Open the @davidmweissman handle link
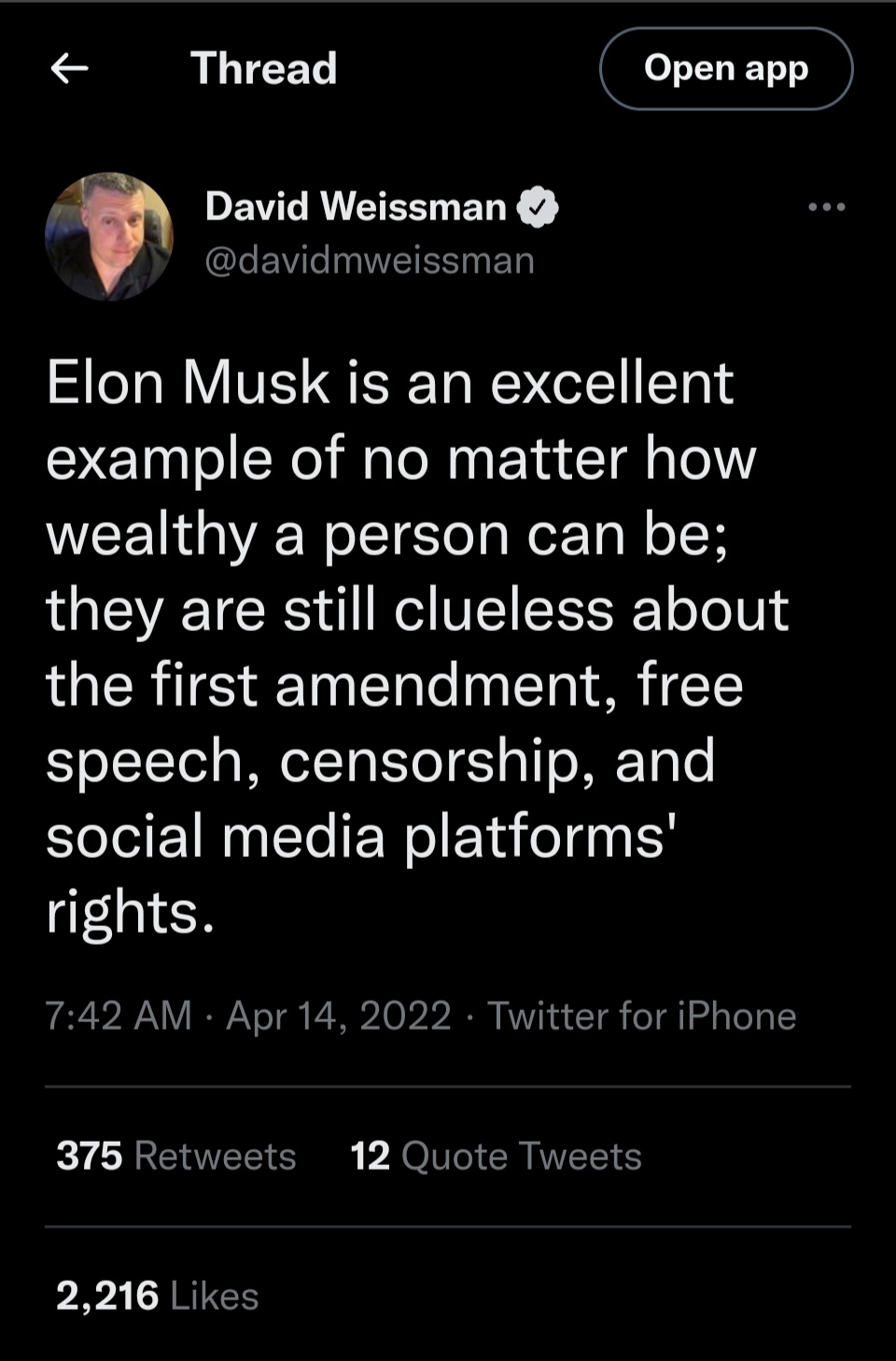Image resolution: width=896 pixels, height=1361 pixels. pos(370,260)
